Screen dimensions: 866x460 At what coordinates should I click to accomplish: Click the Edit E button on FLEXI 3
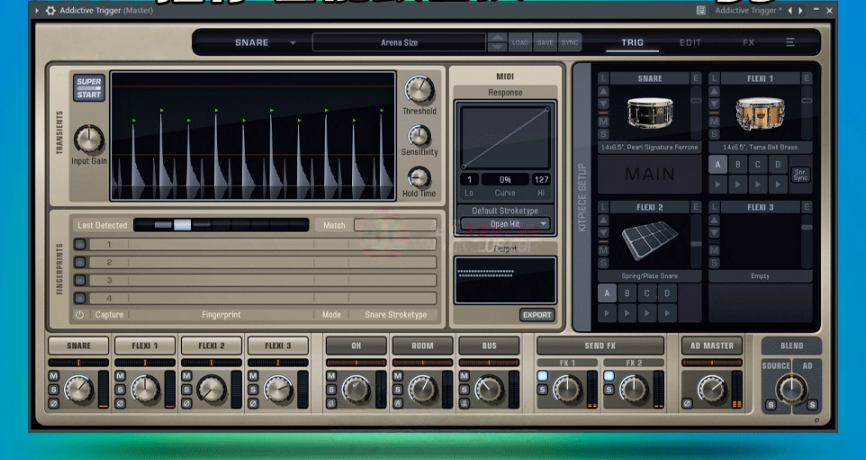807,207
